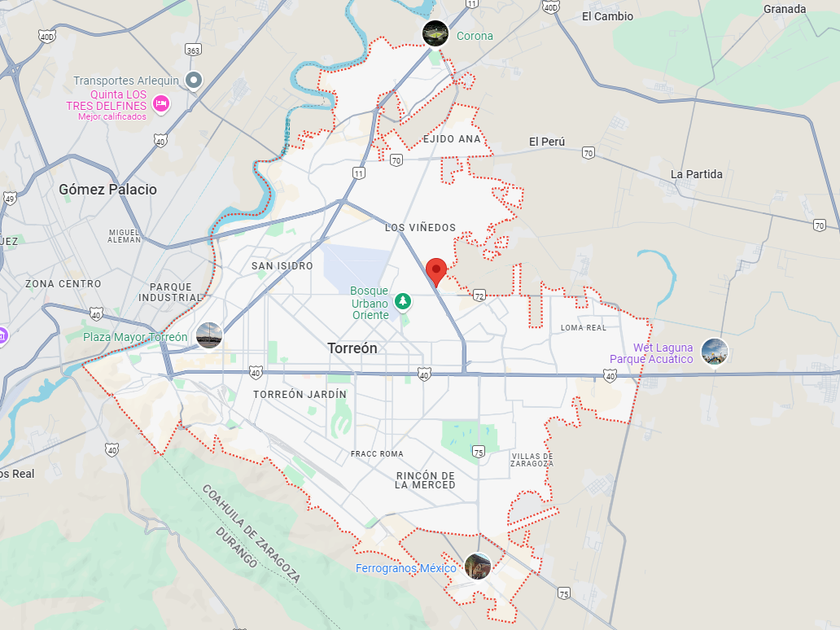The width and height of the screenshot is (840, 630).
Task: Open the Ferrogranos México photo marker
Action: [x=478, y=566]
